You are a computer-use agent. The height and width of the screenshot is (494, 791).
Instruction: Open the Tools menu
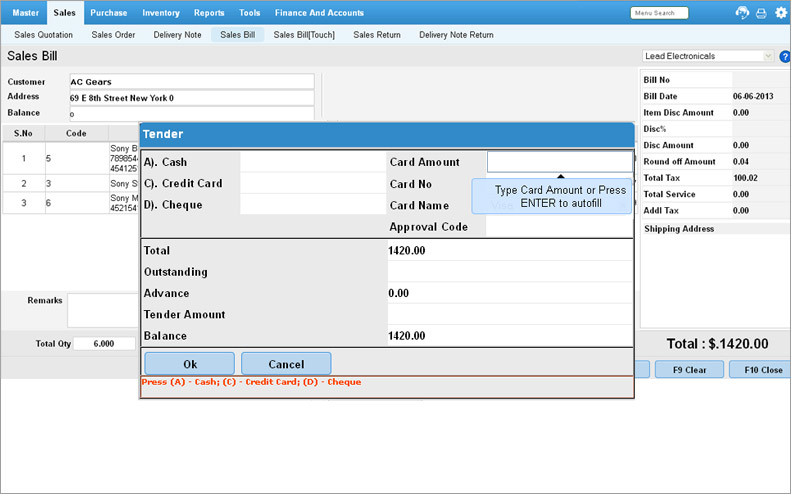pyautogui.click(x=250, y=13)
